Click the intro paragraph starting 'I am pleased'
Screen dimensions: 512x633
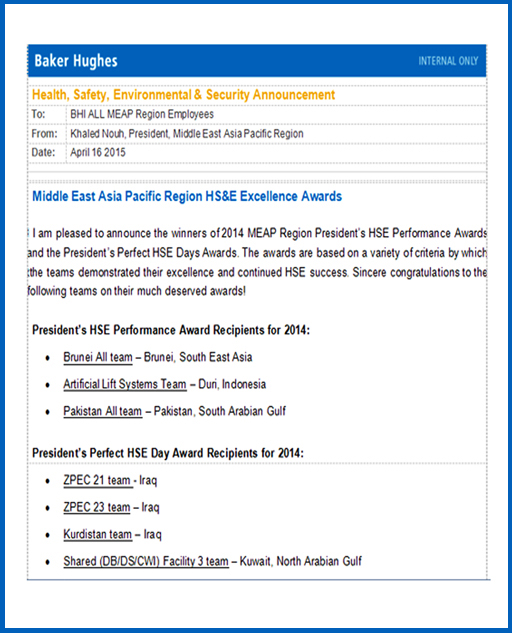(x=257, y=262)
